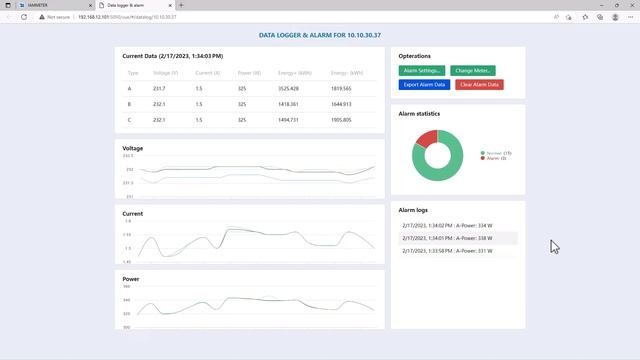Image resolution: width=640 pixels, height=360 pixels.
Task: Open the Favorites list icon
Action: (585, 17)
